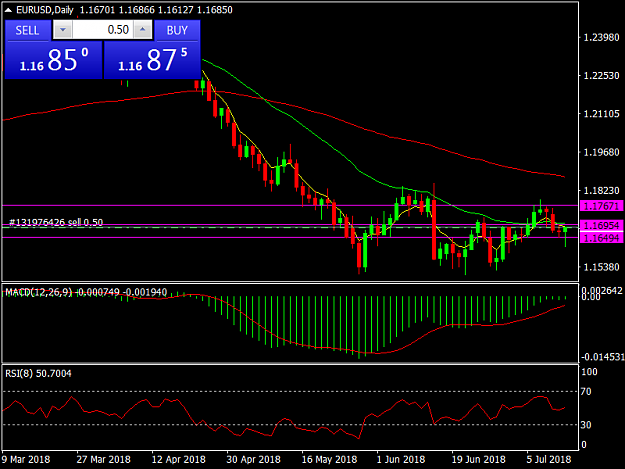Click the 5 Jul 2018 date label
The height and width of the screenshot is (469, 625).
tap(549, 459)
